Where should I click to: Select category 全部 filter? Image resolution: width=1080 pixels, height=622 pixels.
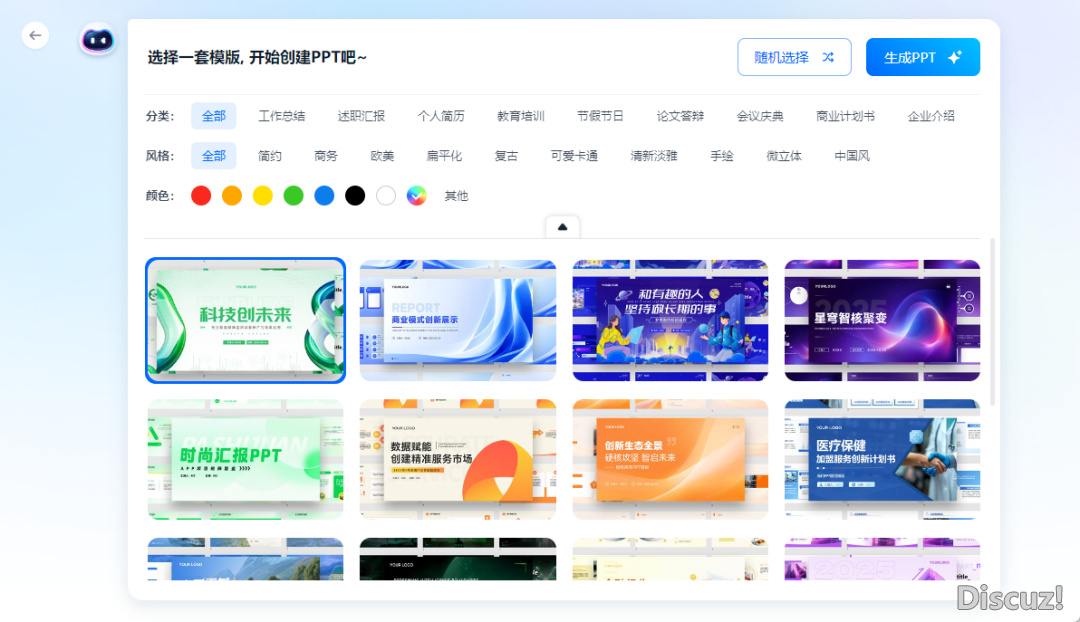[214, 116]
